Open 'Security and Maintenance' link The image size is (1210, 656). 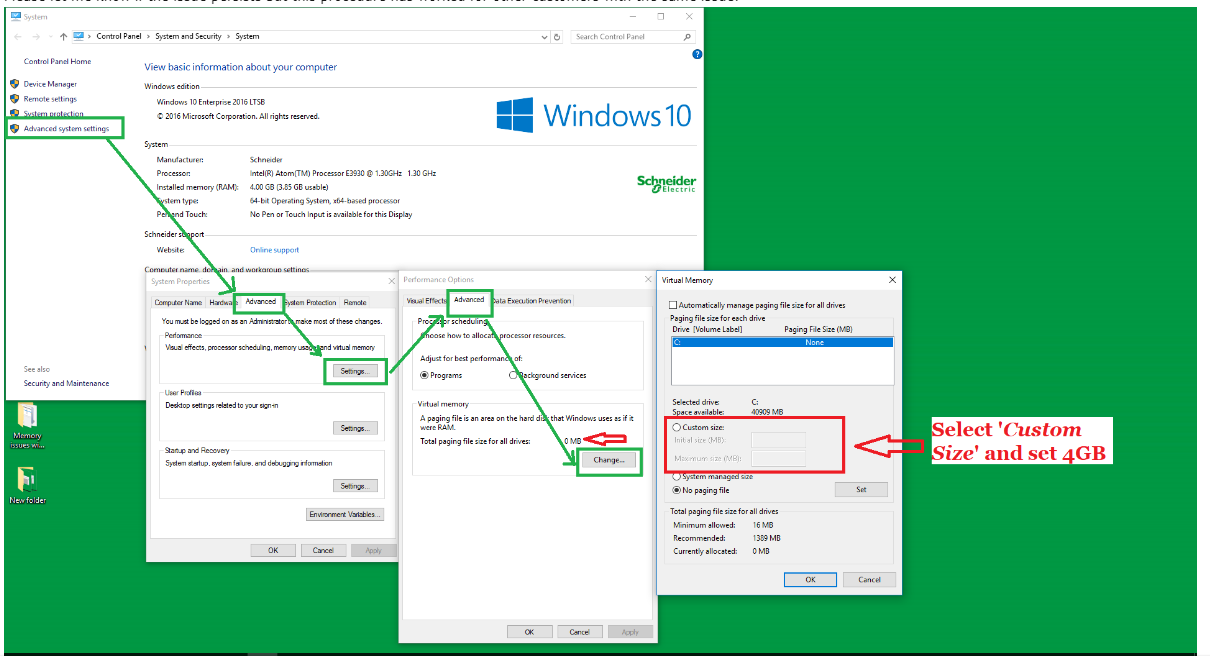point(66,383)
